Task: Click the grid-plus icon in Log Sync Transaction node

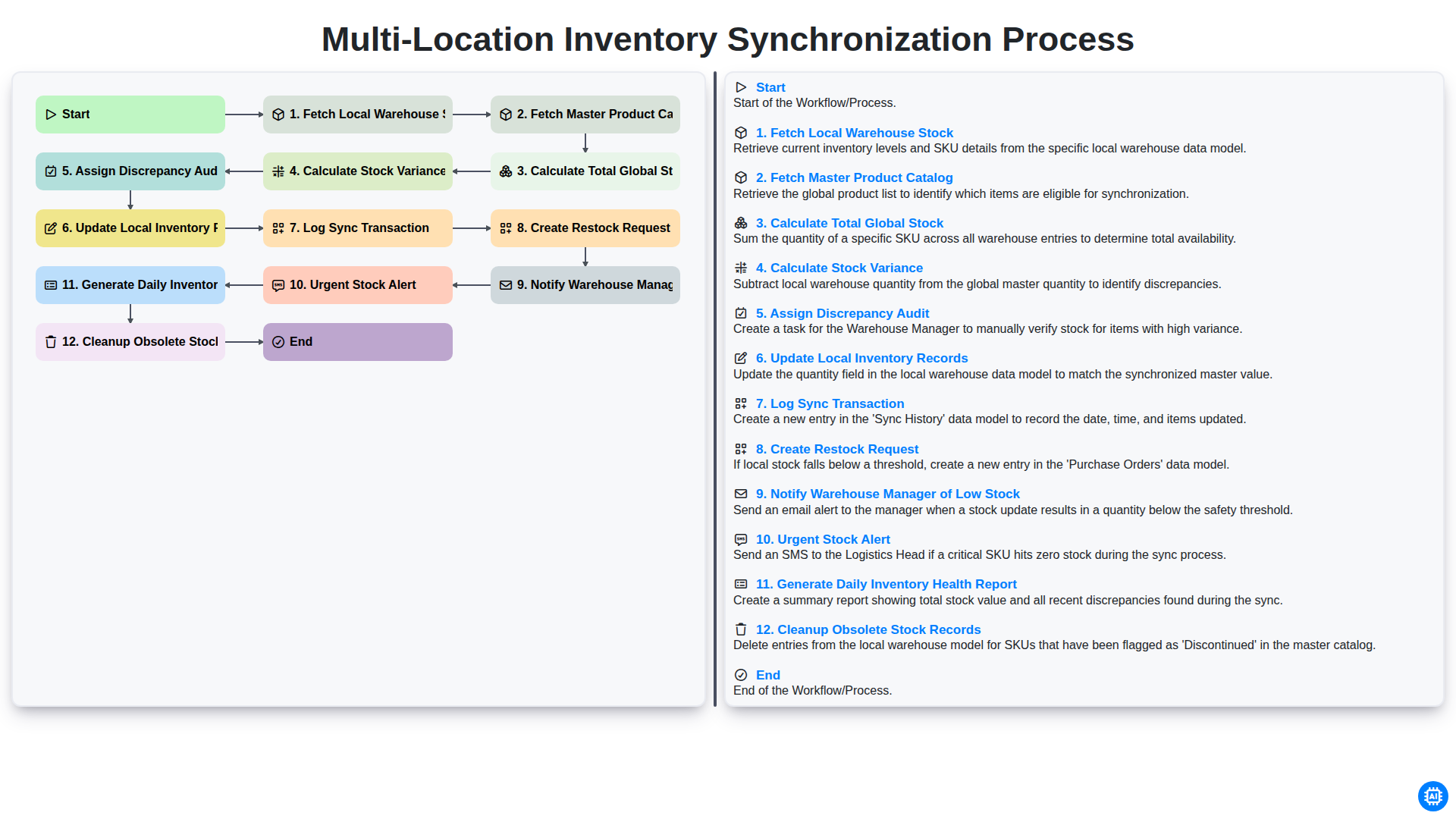Action: (x=278, y=228)
